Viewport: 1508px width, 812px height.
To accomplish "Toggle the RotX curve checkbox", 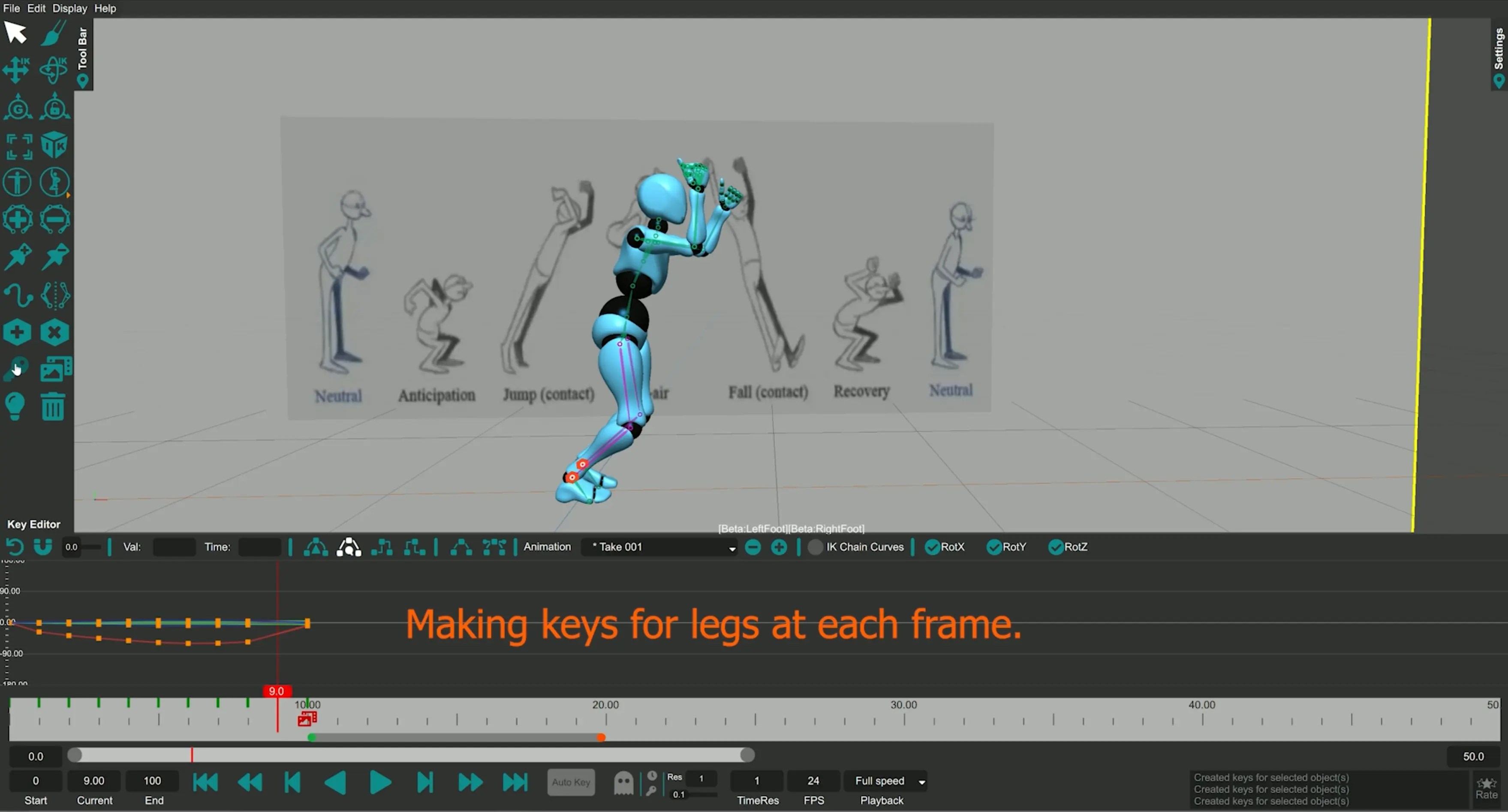I will [x=932, y=547].
